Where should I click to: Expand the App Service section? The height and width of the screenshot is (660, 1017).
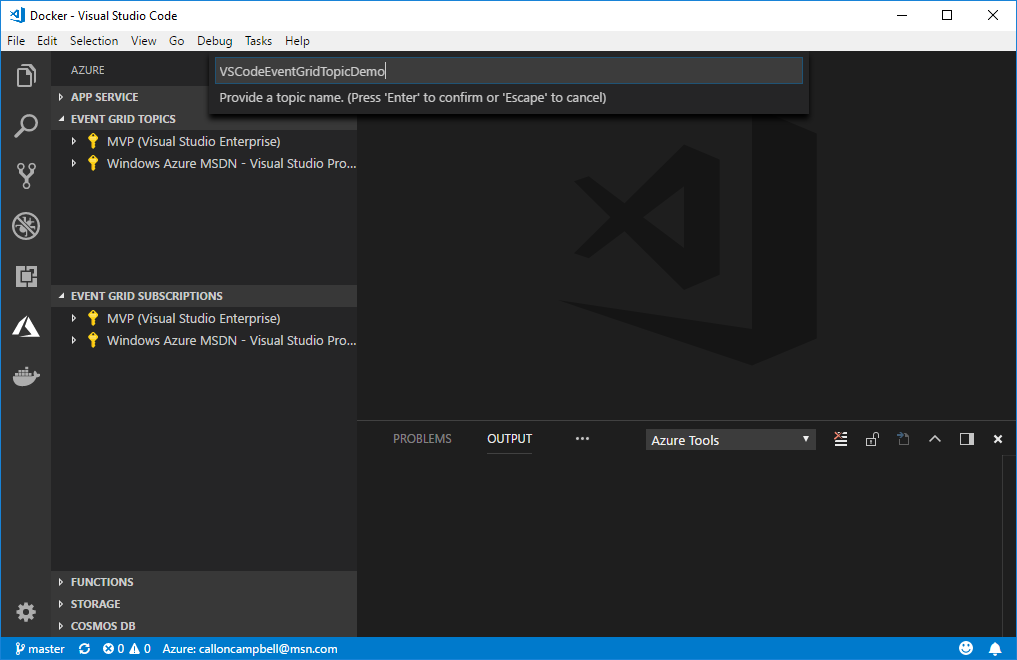104,97
